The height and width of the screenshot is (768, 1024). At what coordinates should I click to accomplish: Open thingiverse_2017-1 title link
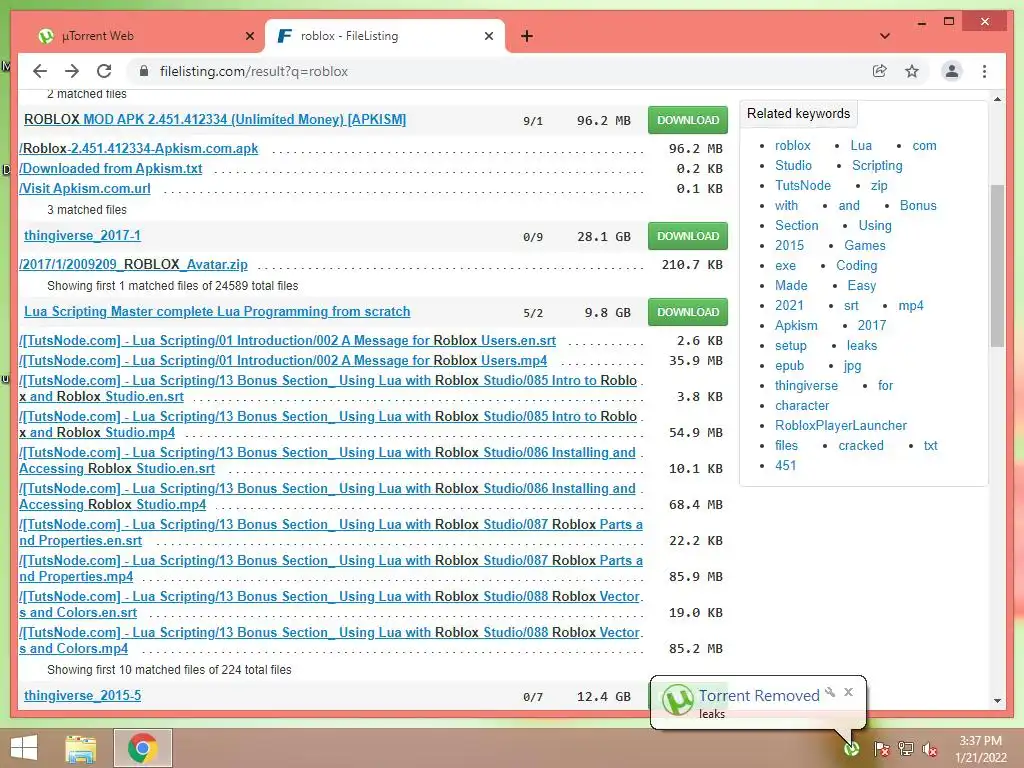[82, 235]
